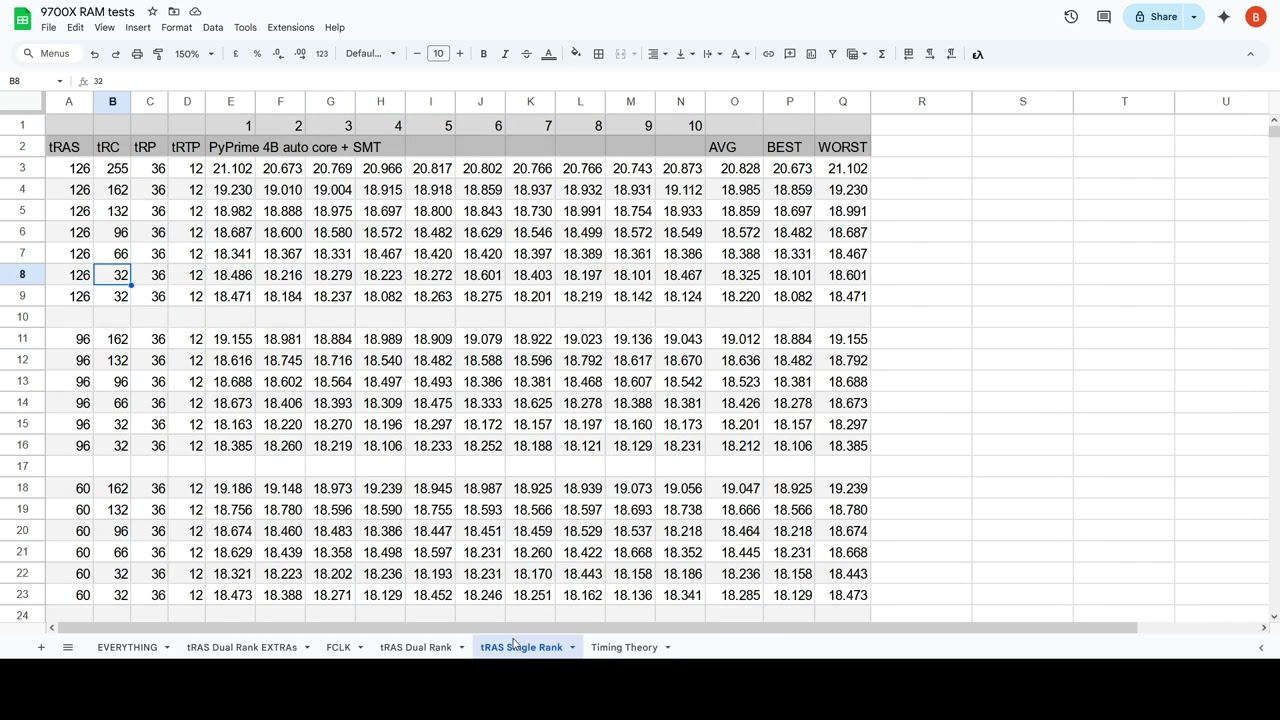
Task: Star the 9700X RAM tests document
Action: point(152,11)
